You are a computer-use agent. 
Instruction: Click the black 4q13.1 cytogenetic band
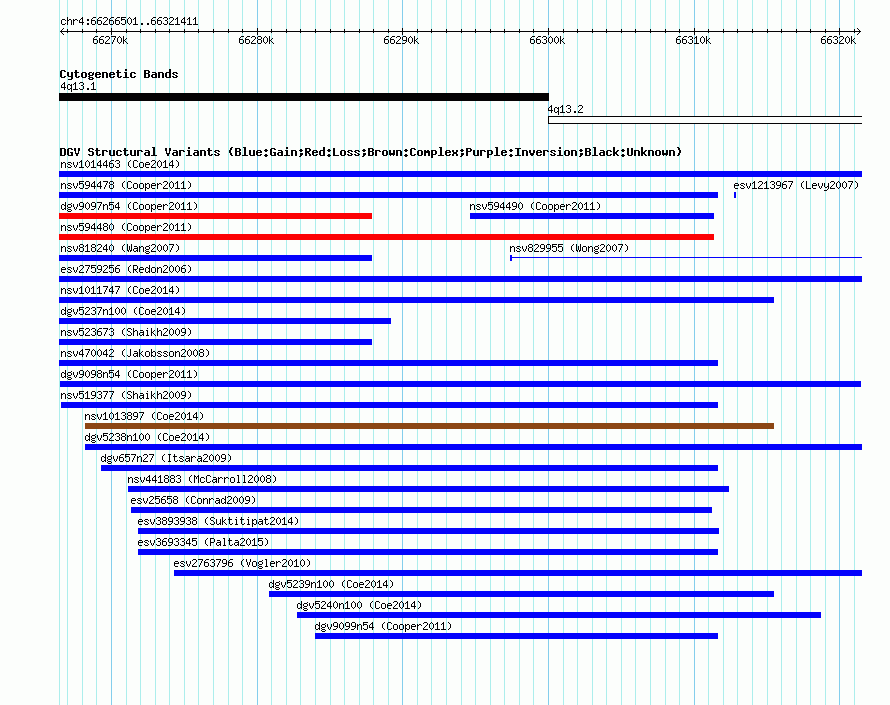[304, 97]
